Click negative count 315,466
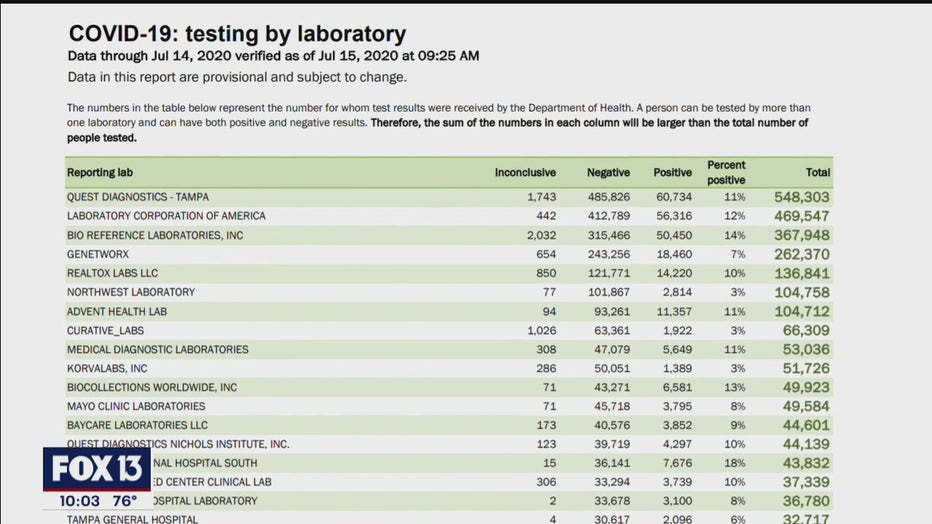 (x=609, y=235)
